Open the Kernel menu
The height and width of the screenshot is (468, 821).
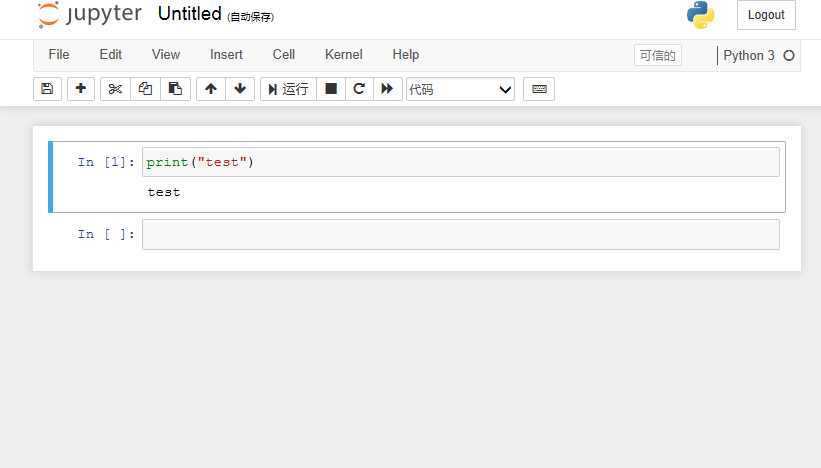pyautogui.click(x=343, y=54)
